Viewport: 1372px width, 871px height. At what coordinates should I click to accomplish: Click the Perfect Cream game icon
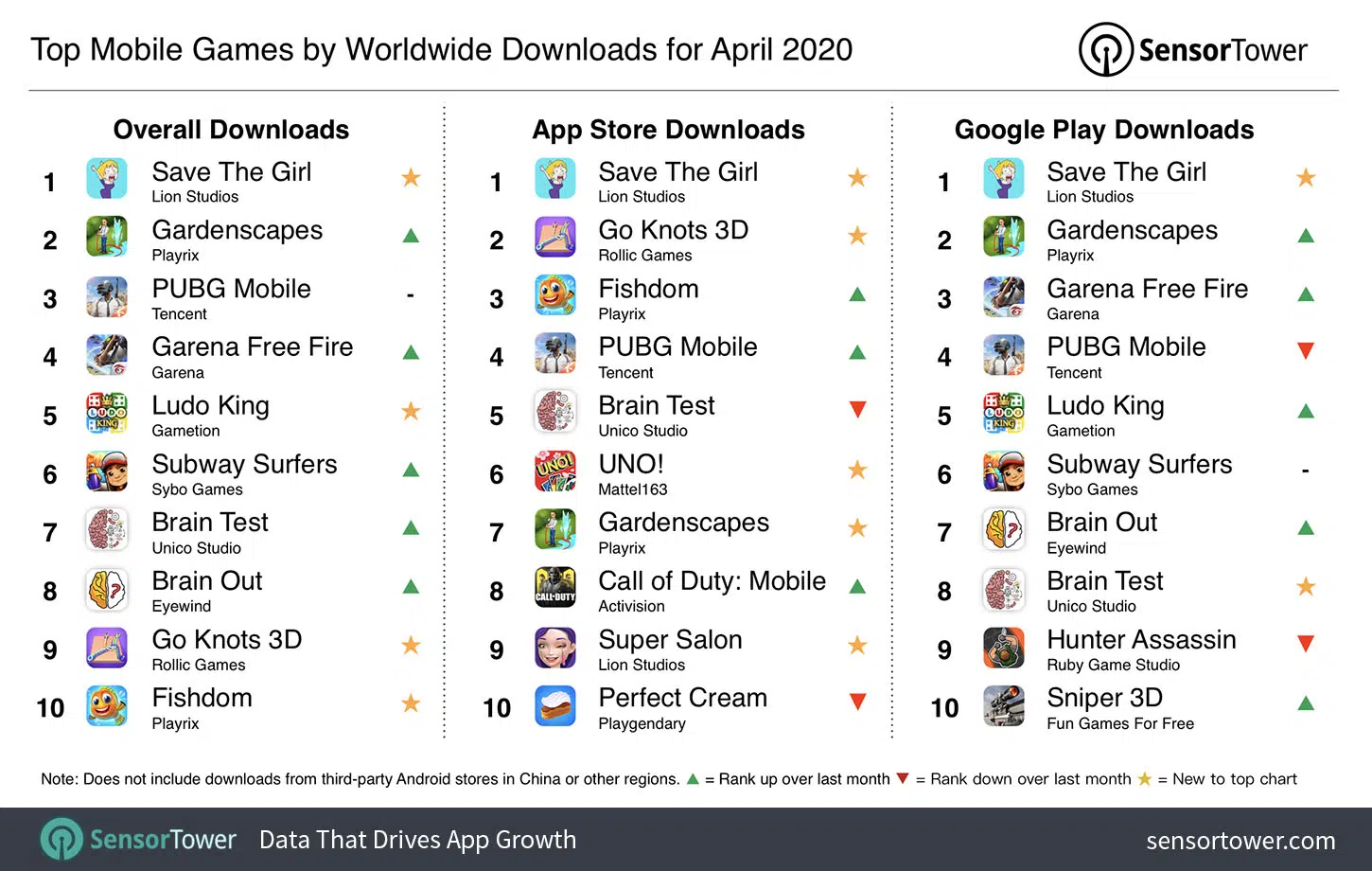(x=555, y=706)
